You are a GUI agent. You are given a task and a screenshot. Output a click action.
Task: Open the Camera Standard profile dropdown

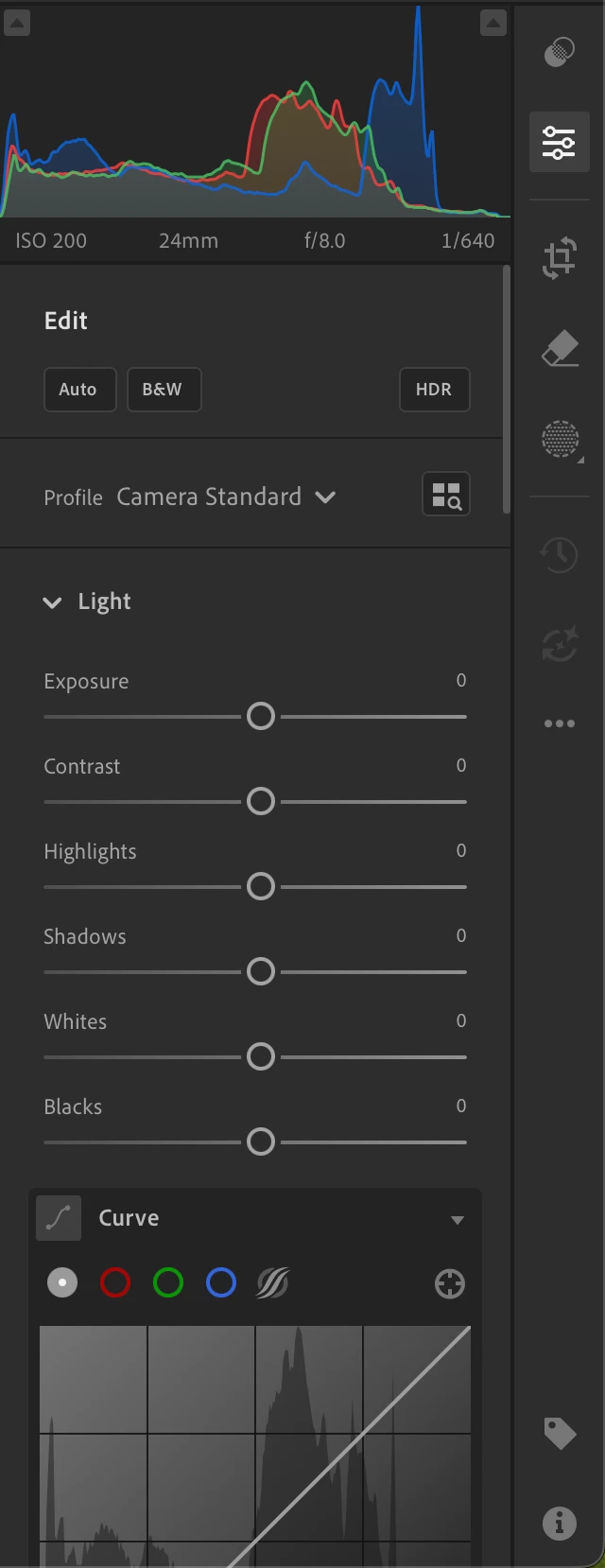pos(226,497)
